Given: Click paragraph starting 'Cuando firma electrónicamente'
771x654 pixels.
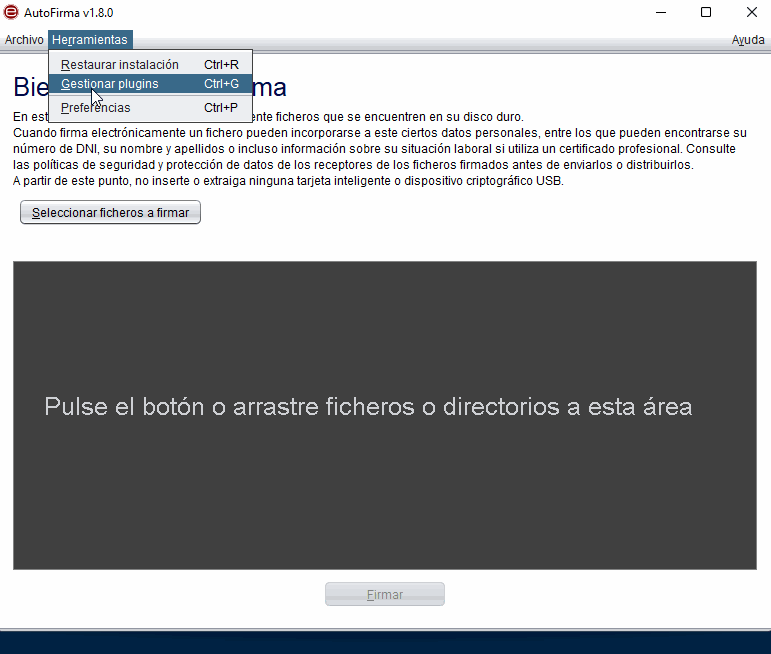Looking at the screenshot, I should point(380,149).
